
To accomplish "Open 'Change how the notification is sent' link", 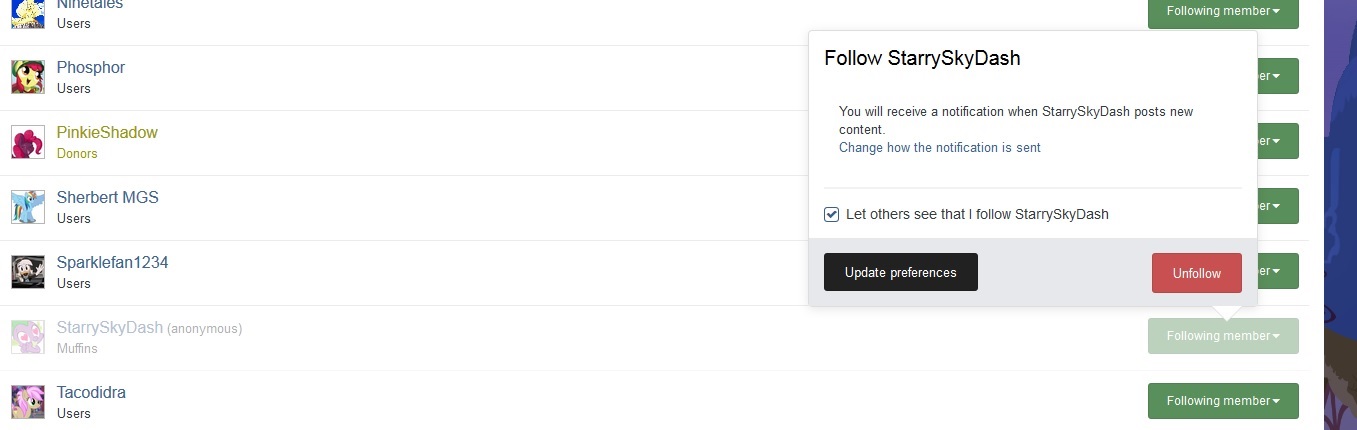I will 940,147.
